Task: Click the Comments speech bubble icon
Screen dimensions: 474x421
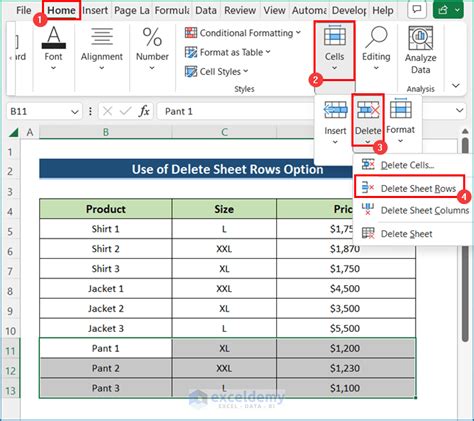Action: (417, 10)
